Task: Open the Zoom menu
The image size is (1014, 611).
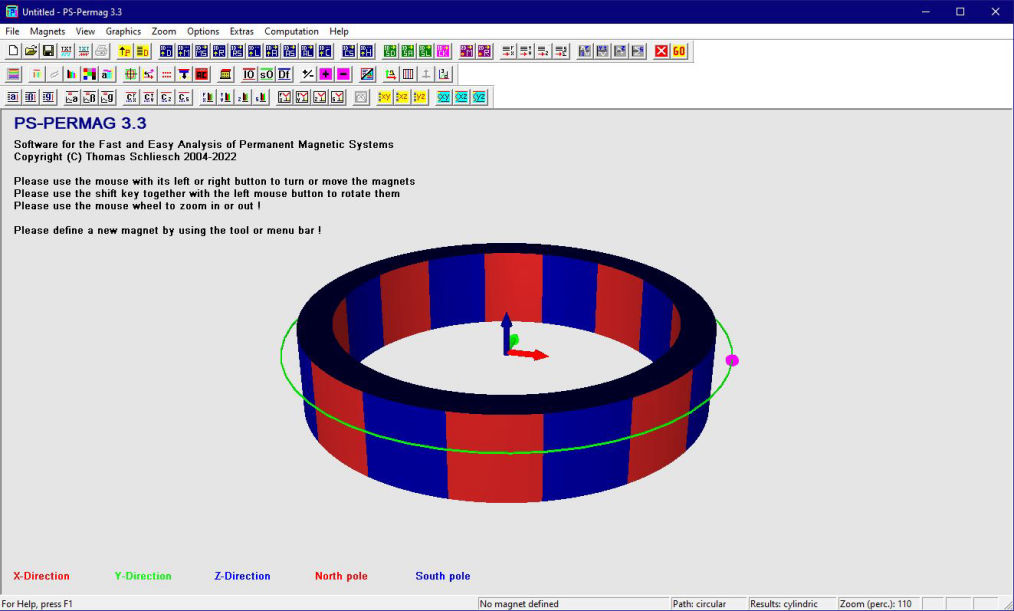Action: 163,31
